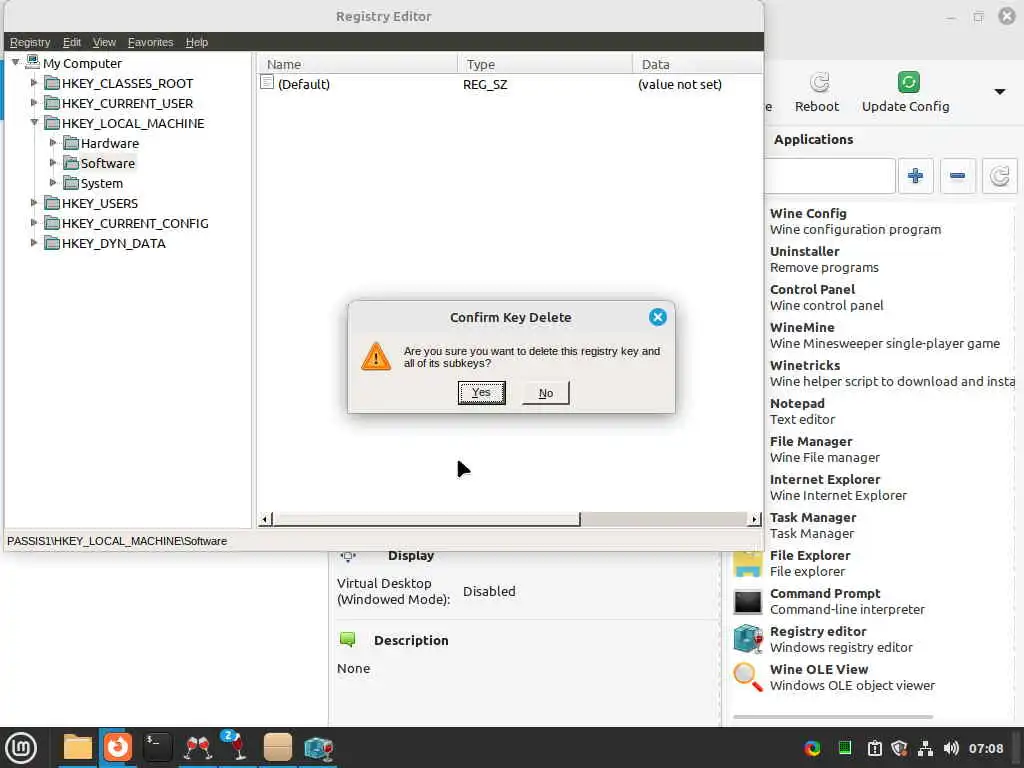
Task: Close the Confirm Key Delete dialog
Action: point(658,317)
